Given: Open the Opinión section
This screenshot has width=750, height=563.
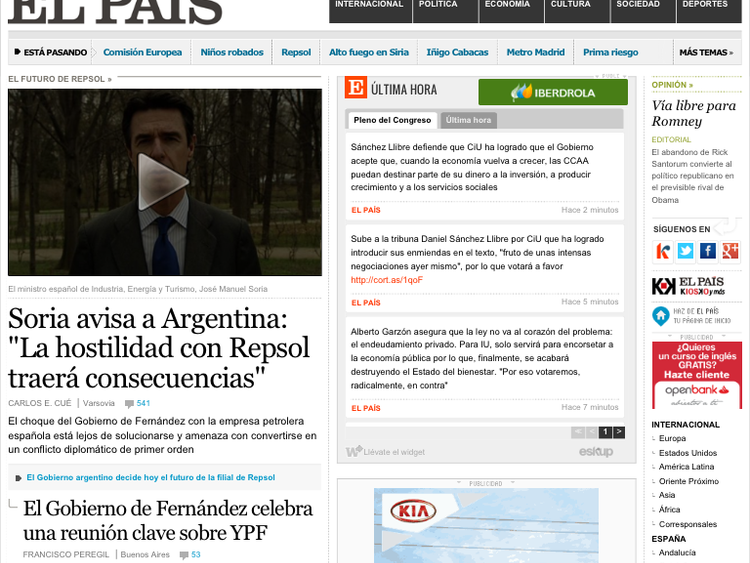Looking at the screenshot, I should pyautogui.click(x=672, y=85).
